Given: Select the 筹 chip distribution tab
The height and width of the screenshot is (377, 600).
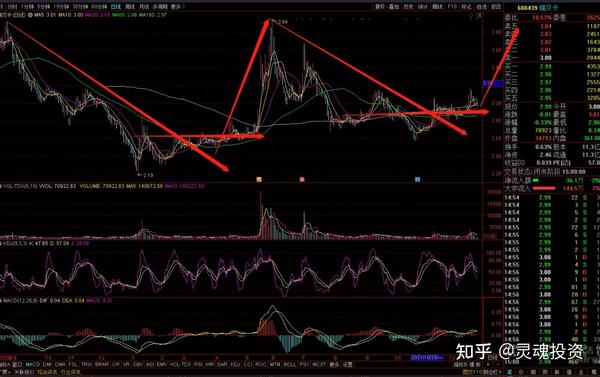Looking at the screenshot, I should point(594,372).
